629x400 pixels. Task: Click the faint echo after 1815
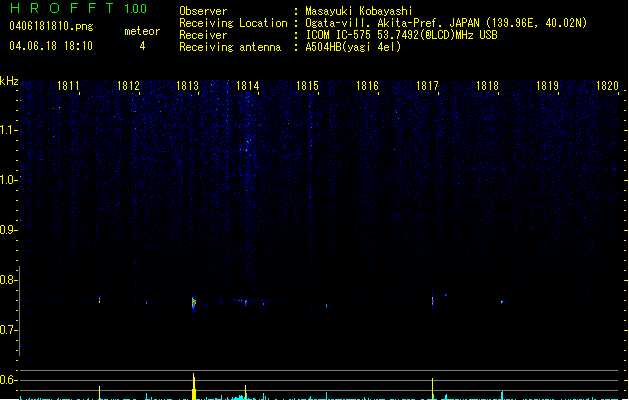327,305
